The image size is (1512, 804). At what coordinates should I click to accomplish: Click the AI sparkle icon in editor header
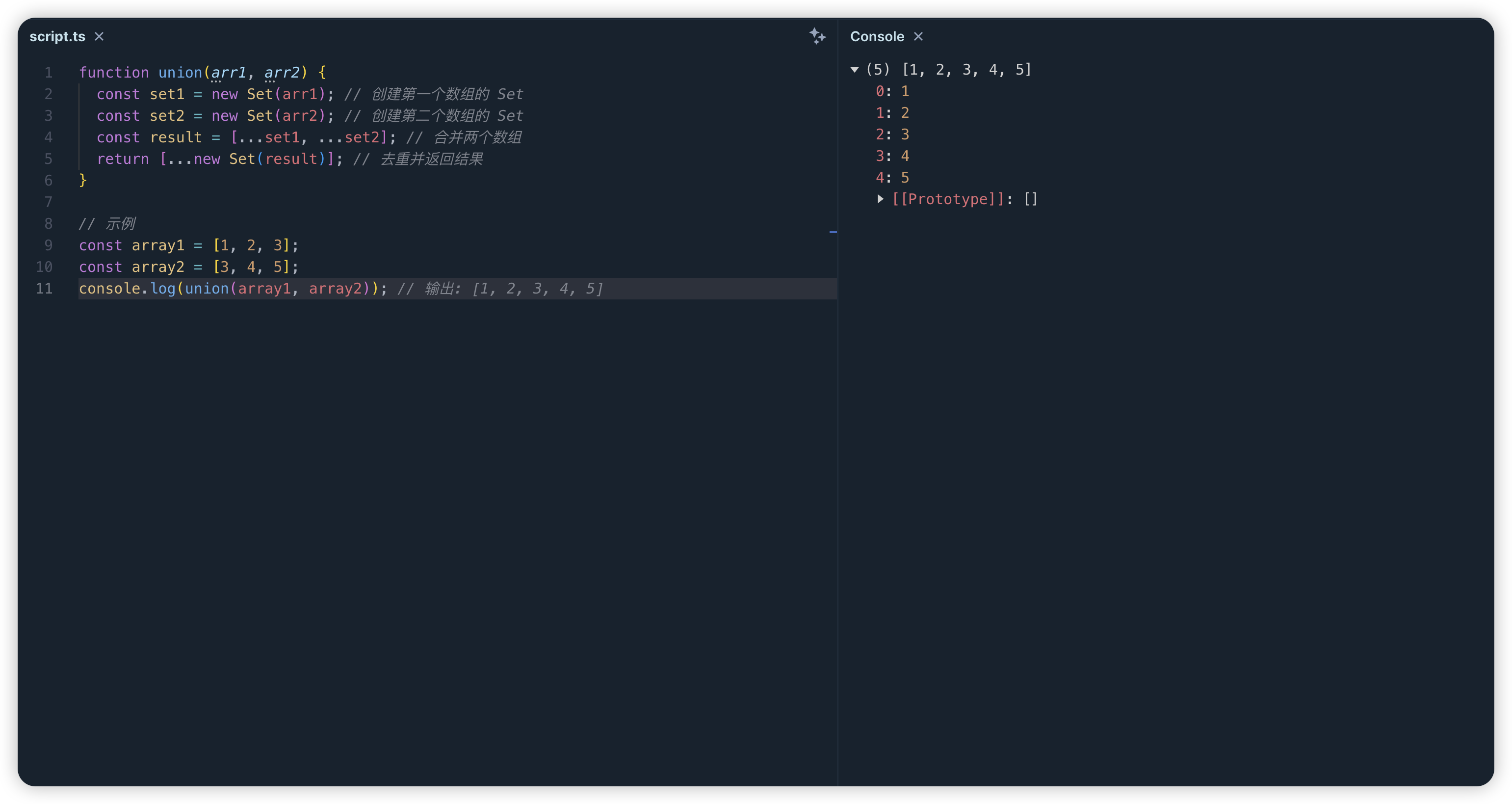(817, 36)
